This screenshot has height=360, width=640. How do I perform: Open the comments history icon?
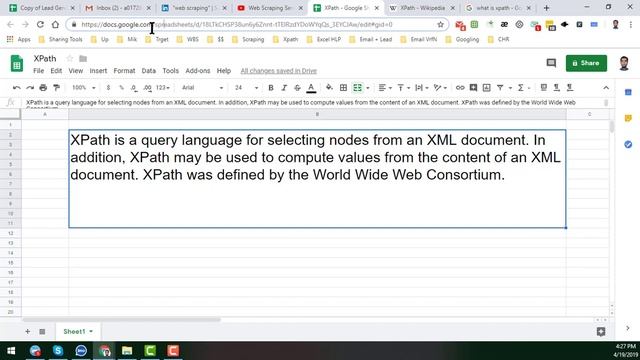coord(551,63)
